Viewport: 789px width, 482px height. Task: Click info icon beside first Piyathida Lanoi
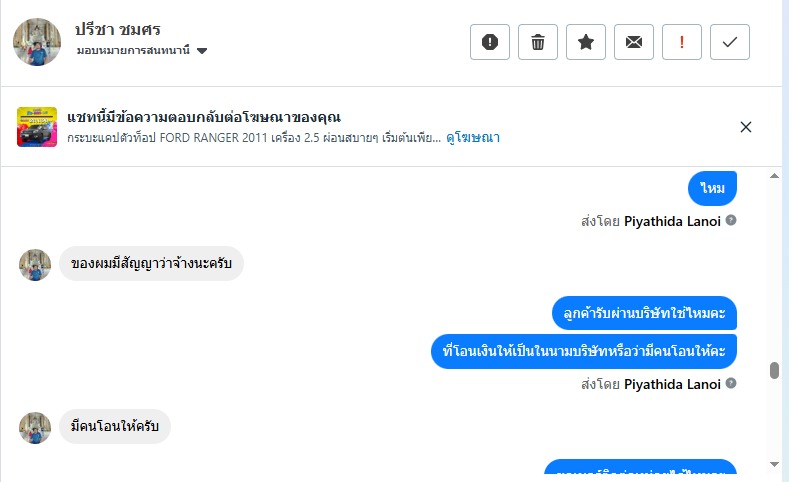(x=731, y=220)
